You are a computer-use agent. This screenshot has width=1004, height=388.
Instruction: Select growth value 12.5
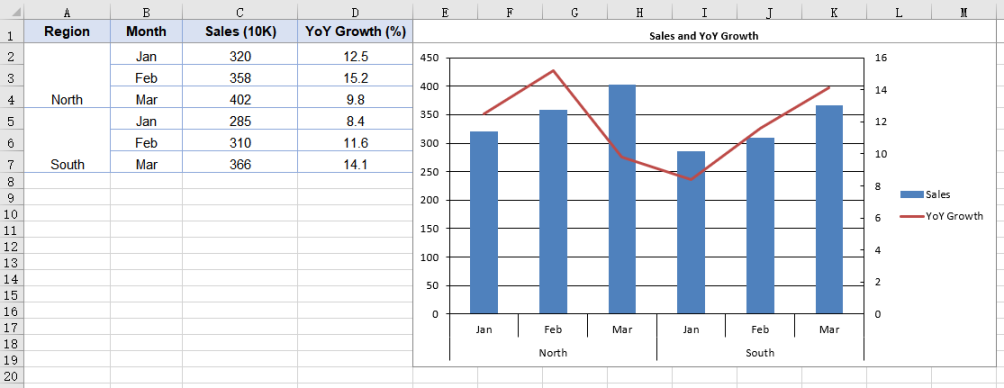(x=355, y=56)
